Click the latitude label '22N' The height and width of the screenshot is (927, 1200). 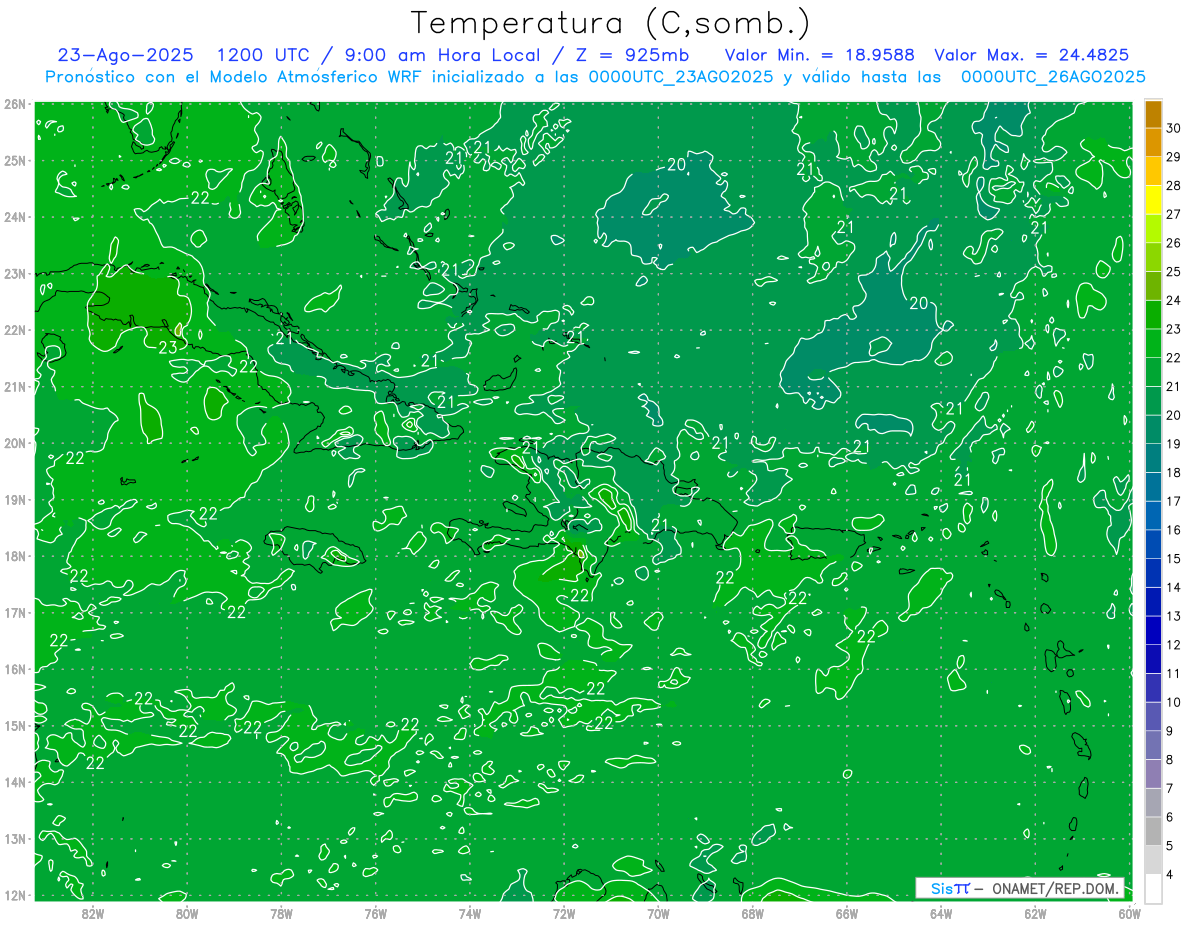point(15,330)
